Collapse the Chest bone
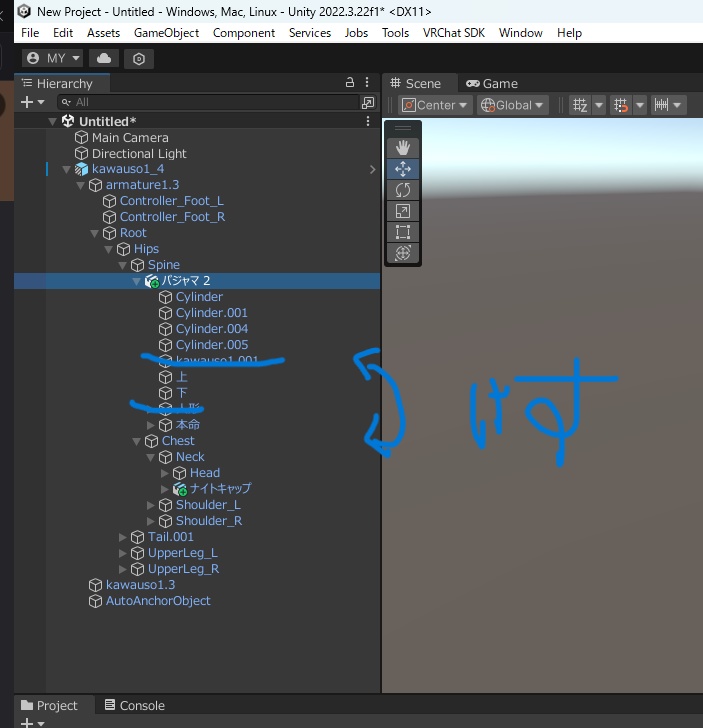703x728 pixels. point(137,441)
